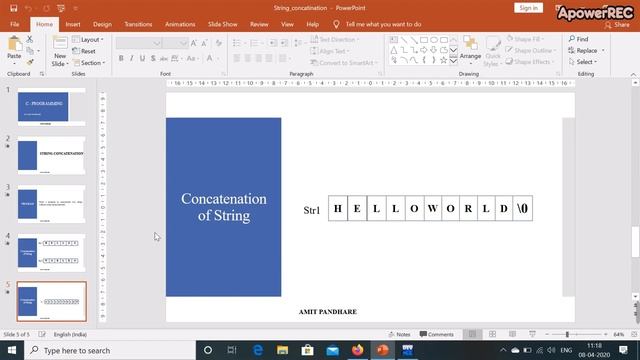
Task: Open Mail app from taskbar
Action: point(332,350)
